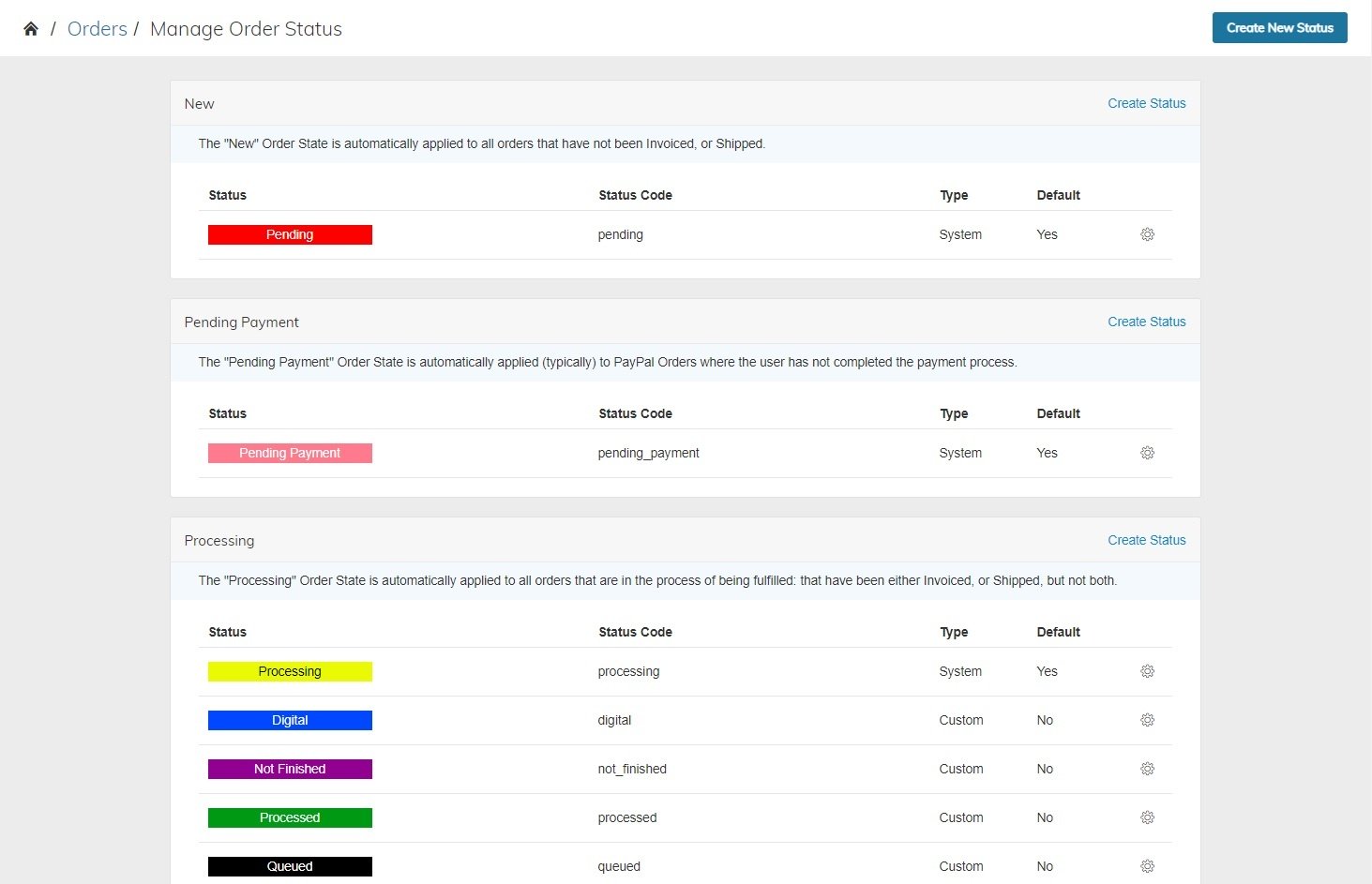Open settings gear for Not Finished status
This screenshot has height=884, width=1372.
pos(1147,769)
